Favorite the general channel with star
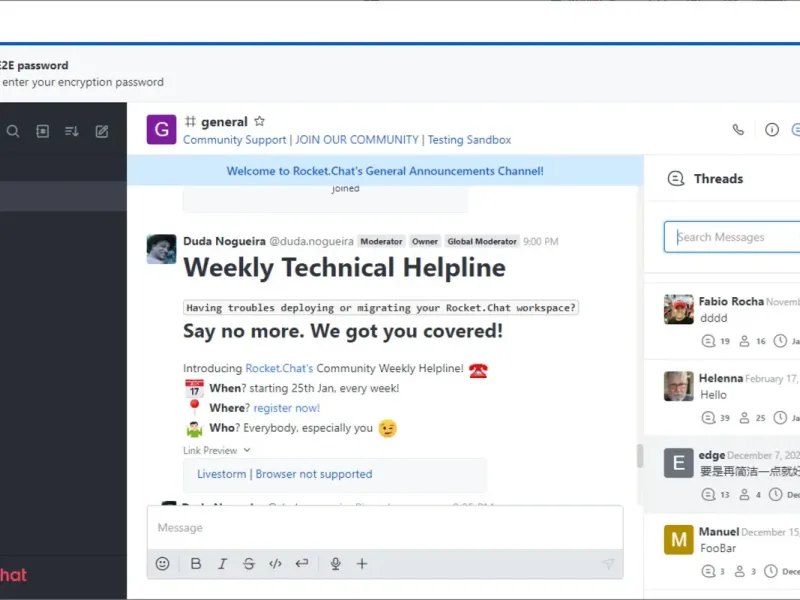 (260, 121)
